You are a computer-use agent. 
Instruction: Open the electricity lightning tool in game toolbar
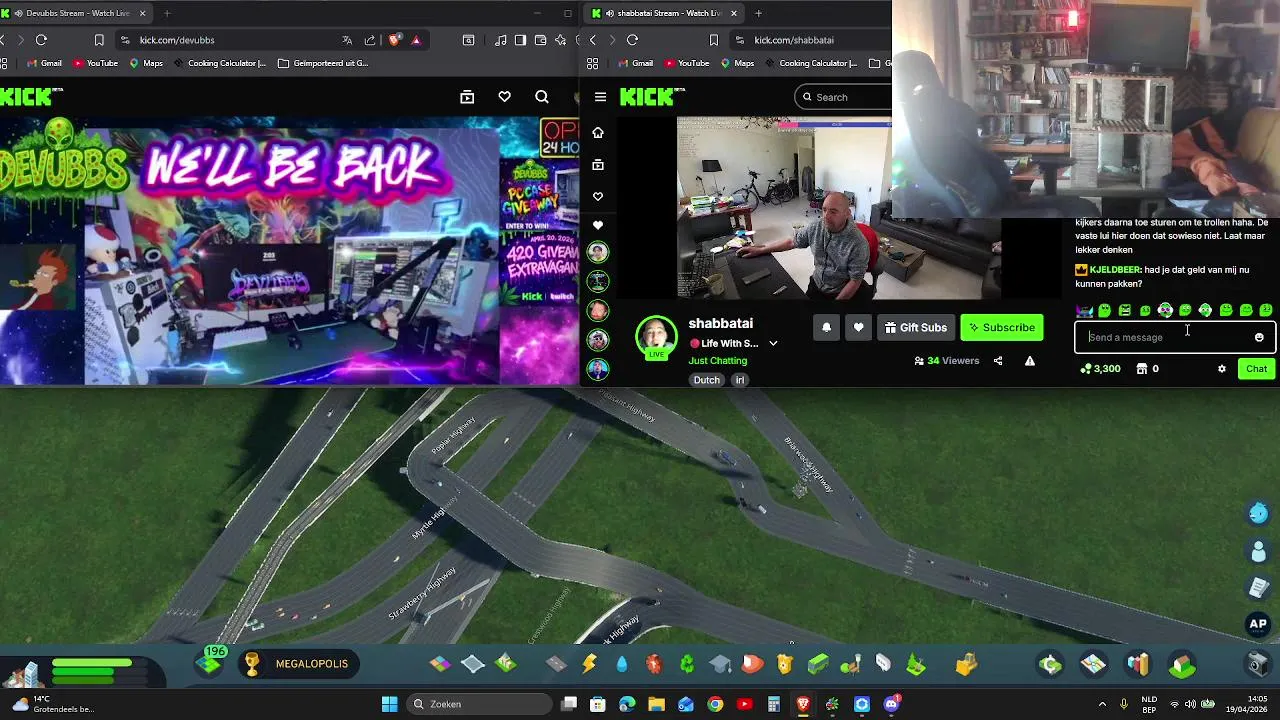[x=589, y=664]
